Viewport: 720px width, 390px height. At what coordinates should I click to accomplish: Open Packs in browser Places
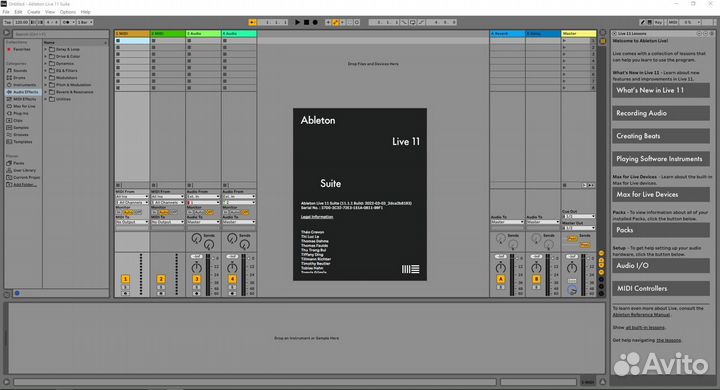point(18,163)
